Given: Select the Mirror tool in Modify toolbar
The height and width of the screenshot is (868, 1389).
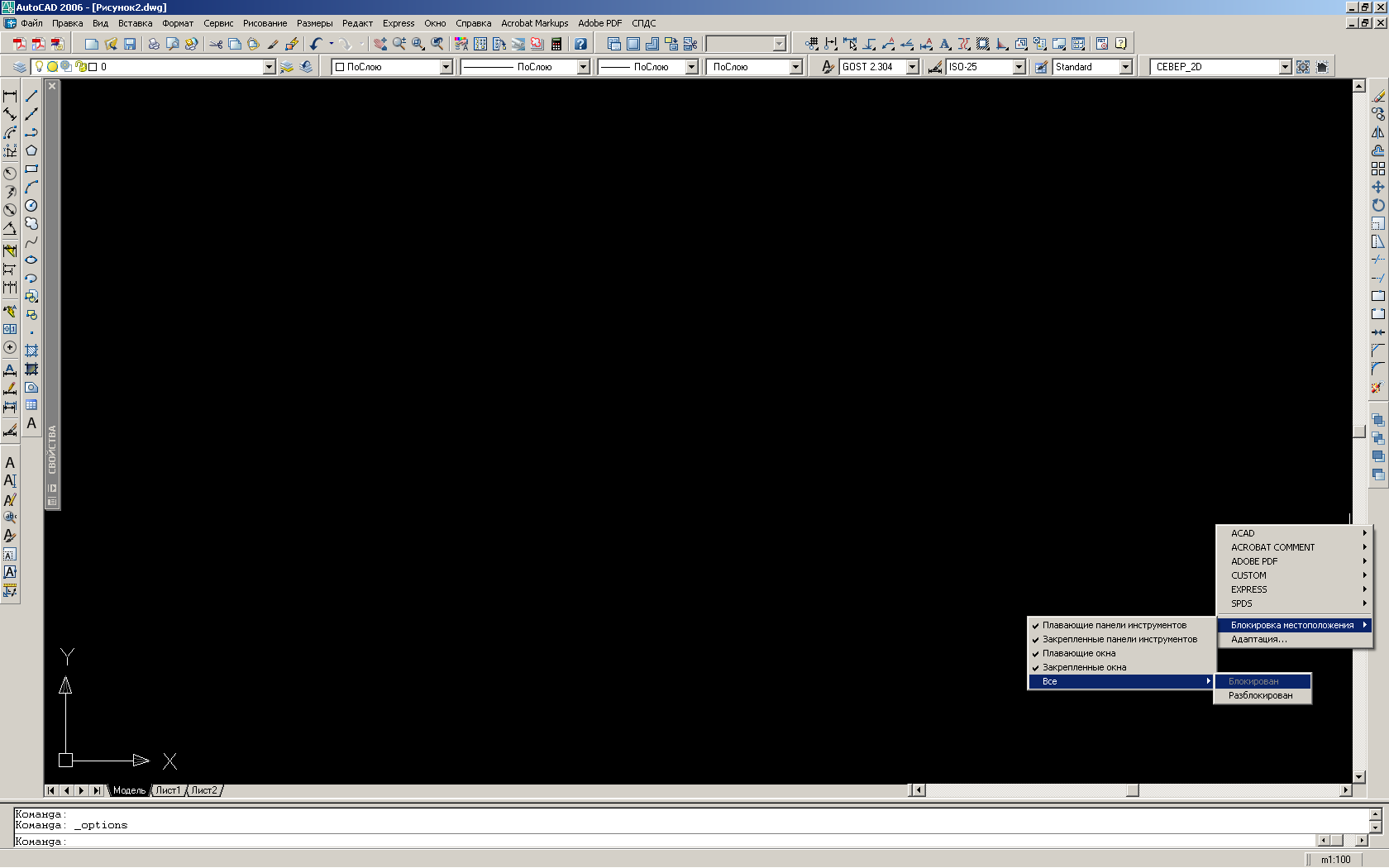Looking at the screenshot, I should click(x=1378, y=132).
